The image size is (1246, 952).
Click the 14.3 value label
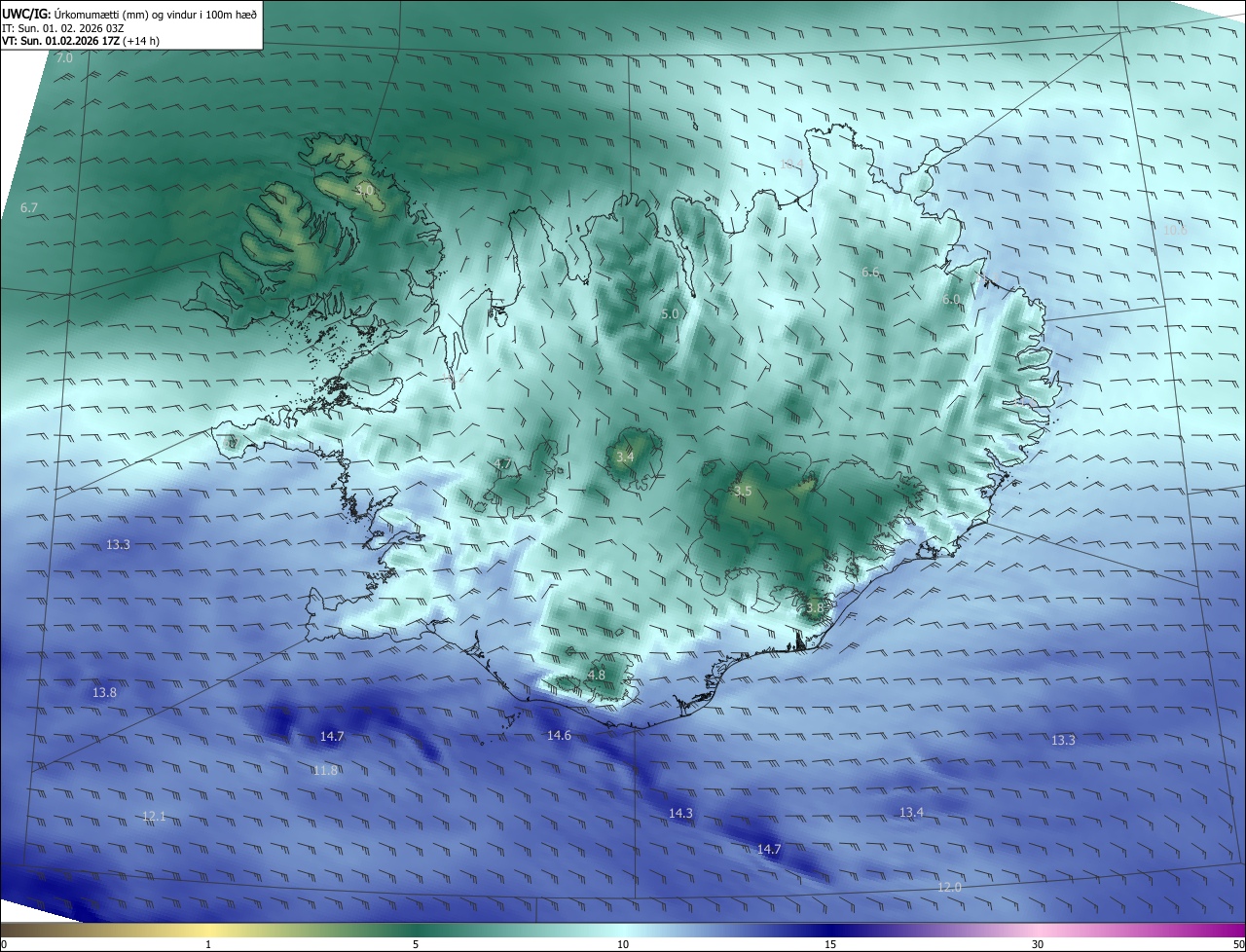coord(680,813)
